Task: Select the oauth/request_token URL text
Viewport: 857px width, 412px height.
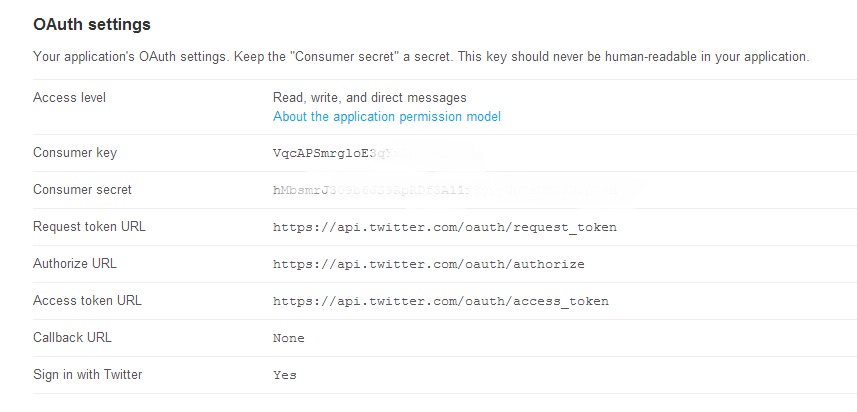Action: tap(444, 228)
